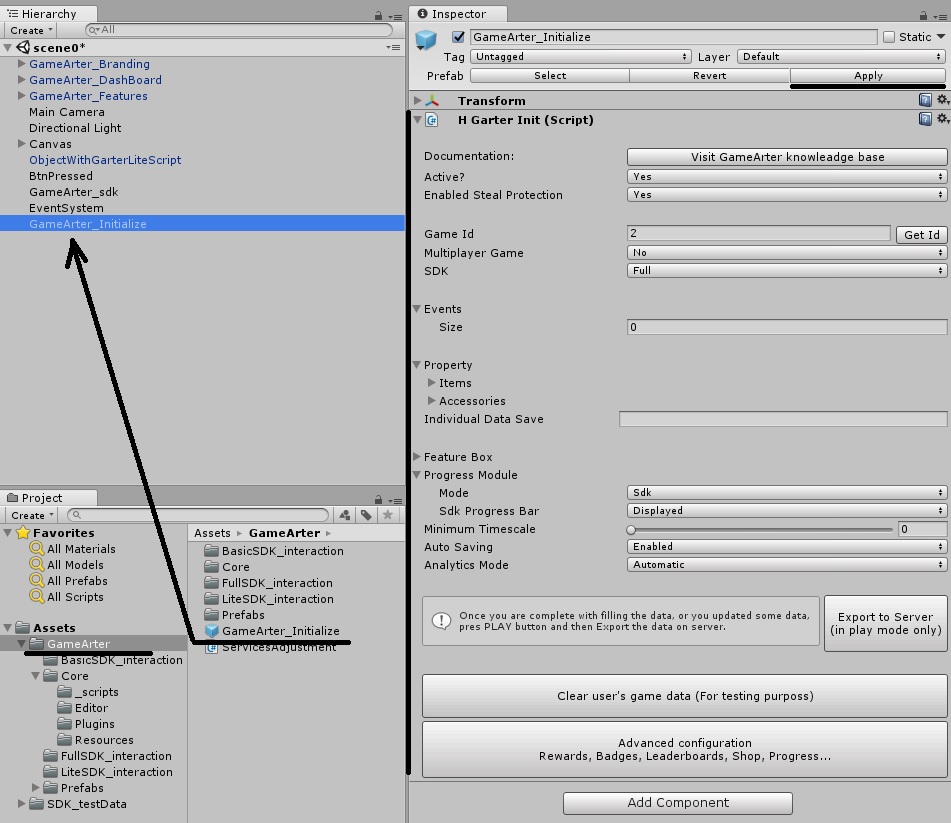Click the GameArter_Initialize prefab cube icon in Project

pyautogui.click(x=211, y=631)
